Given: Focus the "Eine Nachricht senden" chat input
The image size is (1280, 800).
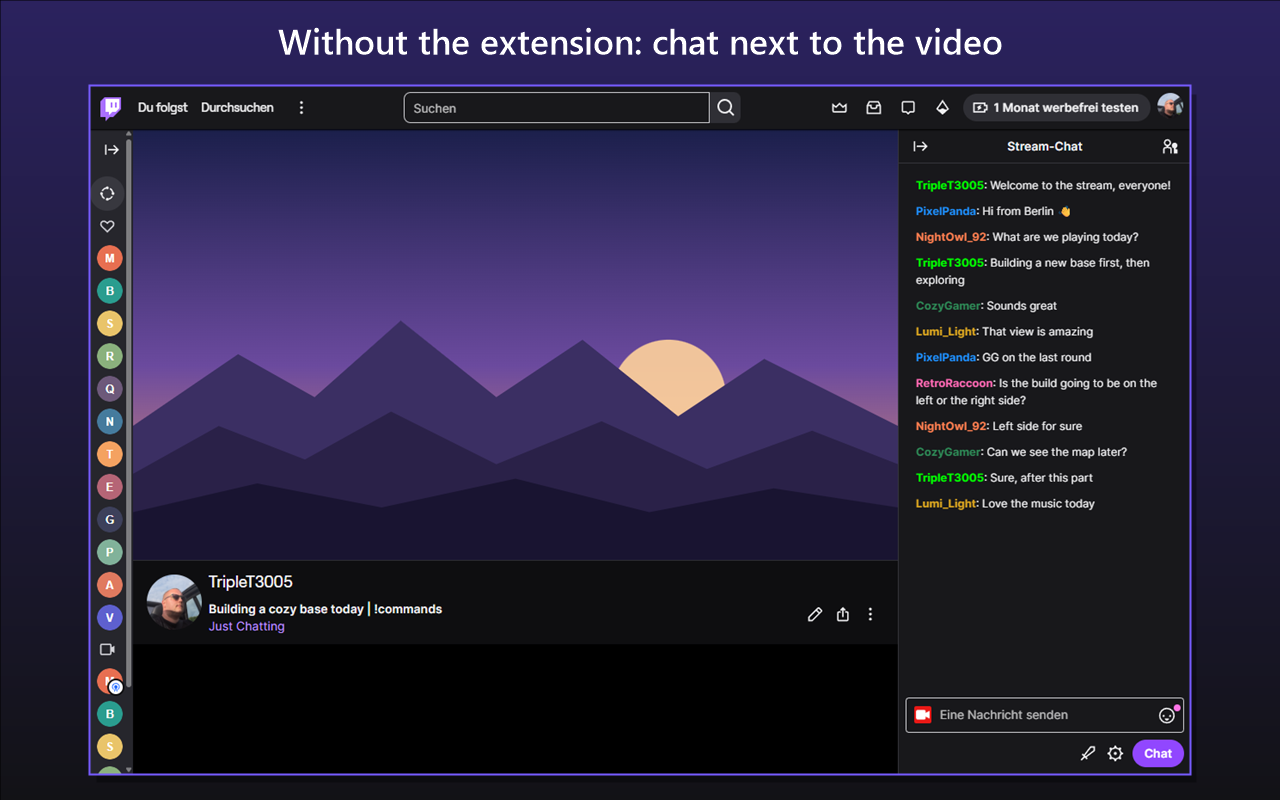Looking at the screenshot, I should pos(1045,715).
